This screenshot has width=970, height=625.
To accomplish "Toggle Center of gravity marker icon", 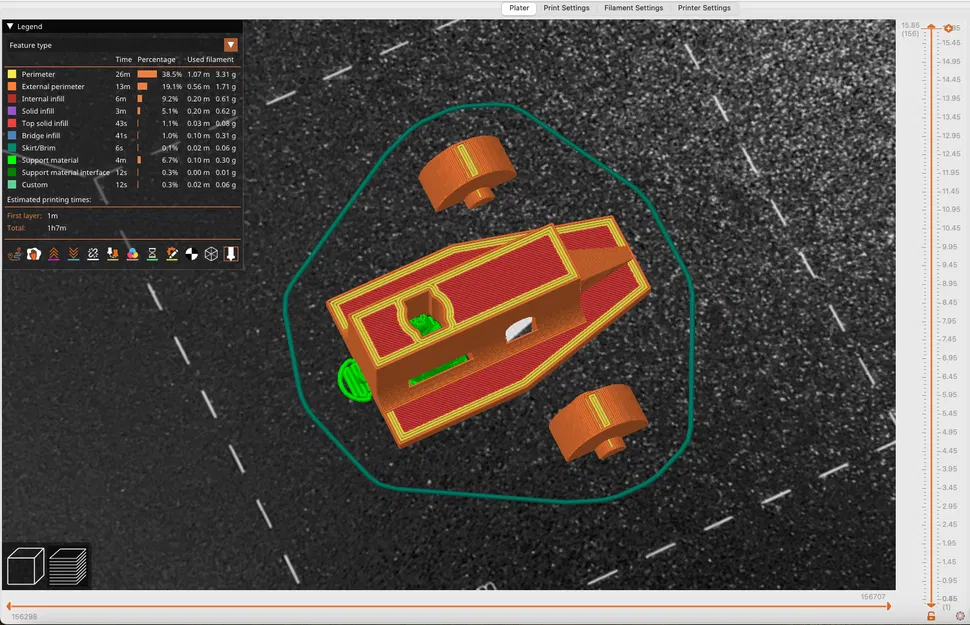I will pyautogui.click(x=192, y=254).
